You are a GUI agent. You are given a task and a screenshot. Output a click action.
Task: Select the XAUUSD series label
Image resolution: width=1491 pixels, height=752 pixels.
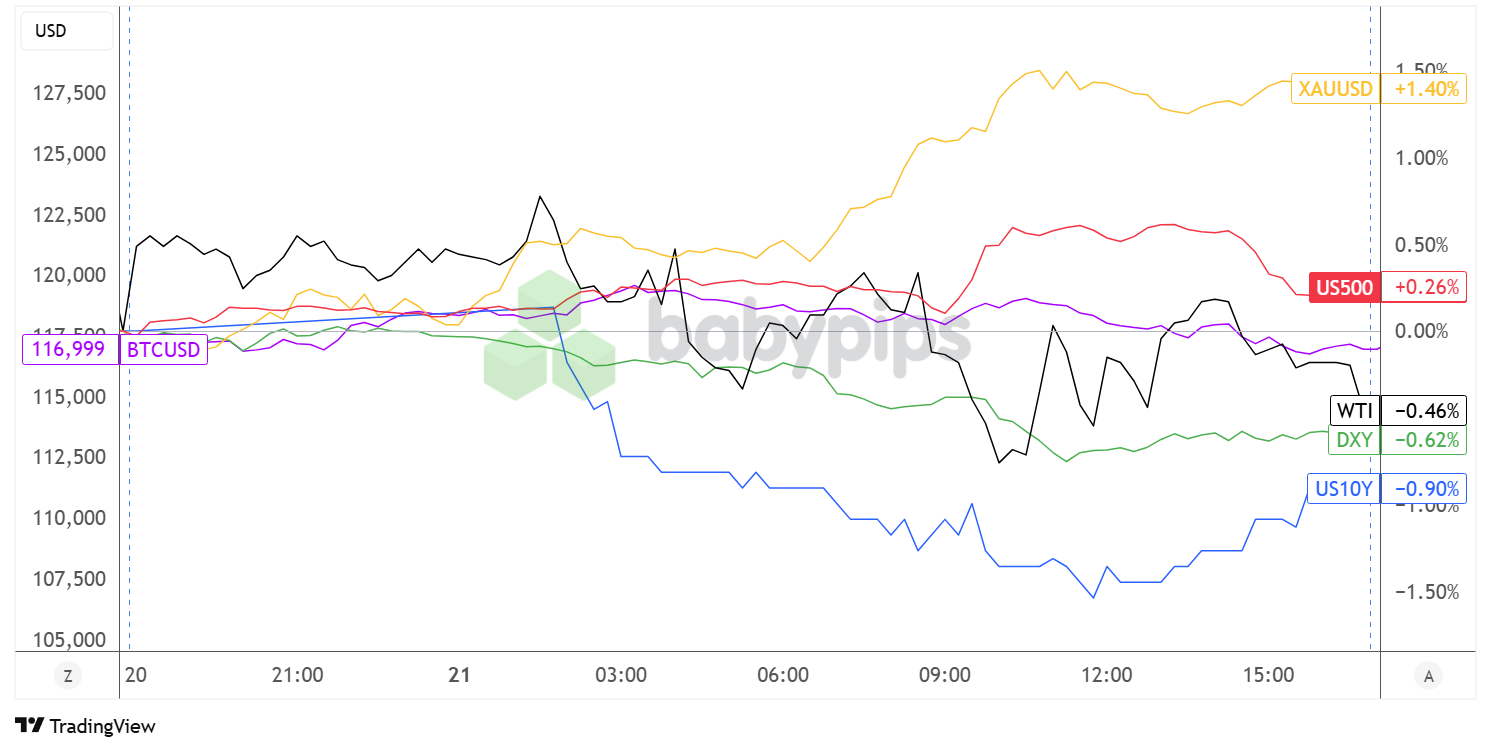coord(1335,89)
